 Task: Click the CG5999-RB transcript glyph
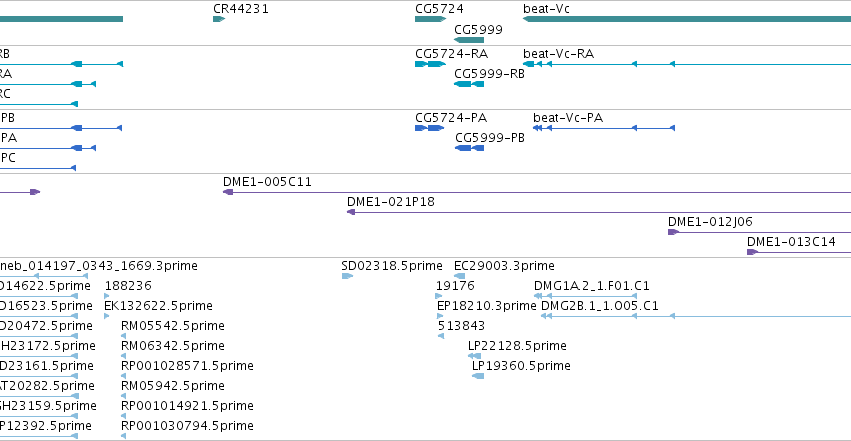pyautogui.click(x=468, y=84)
